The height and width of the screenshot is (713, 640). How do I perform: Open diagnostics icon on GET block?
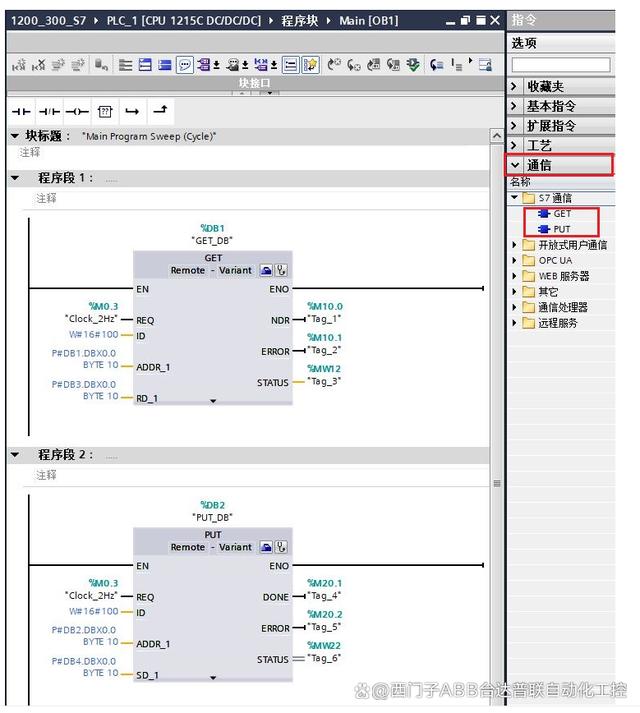(282, 271)
